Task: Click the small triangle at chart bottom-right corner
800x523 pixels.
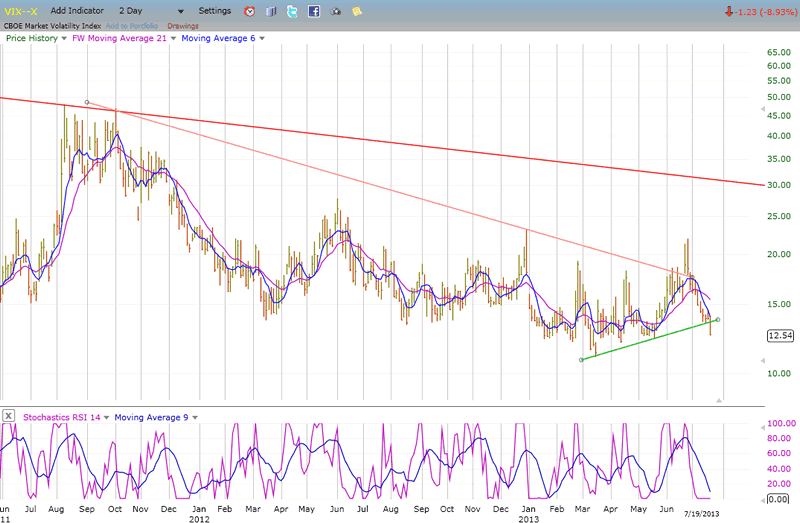Action: coord(716,400)
